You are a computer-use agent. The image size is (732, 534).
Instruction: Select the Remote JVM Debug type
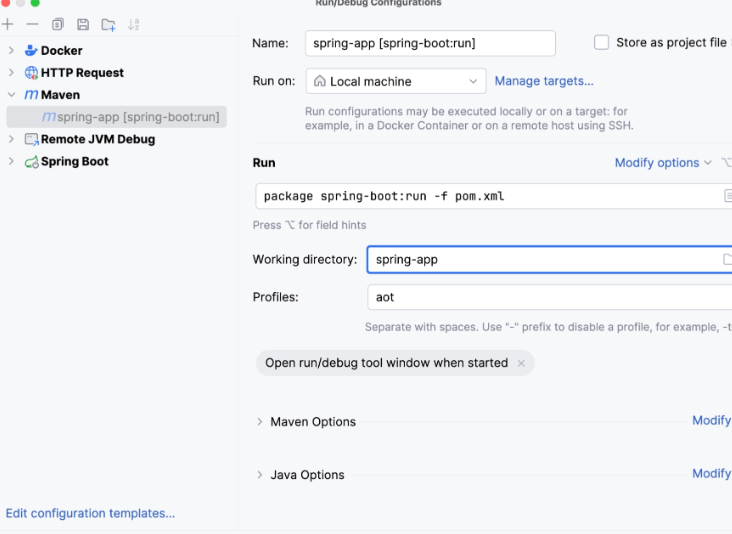[98, 139]
